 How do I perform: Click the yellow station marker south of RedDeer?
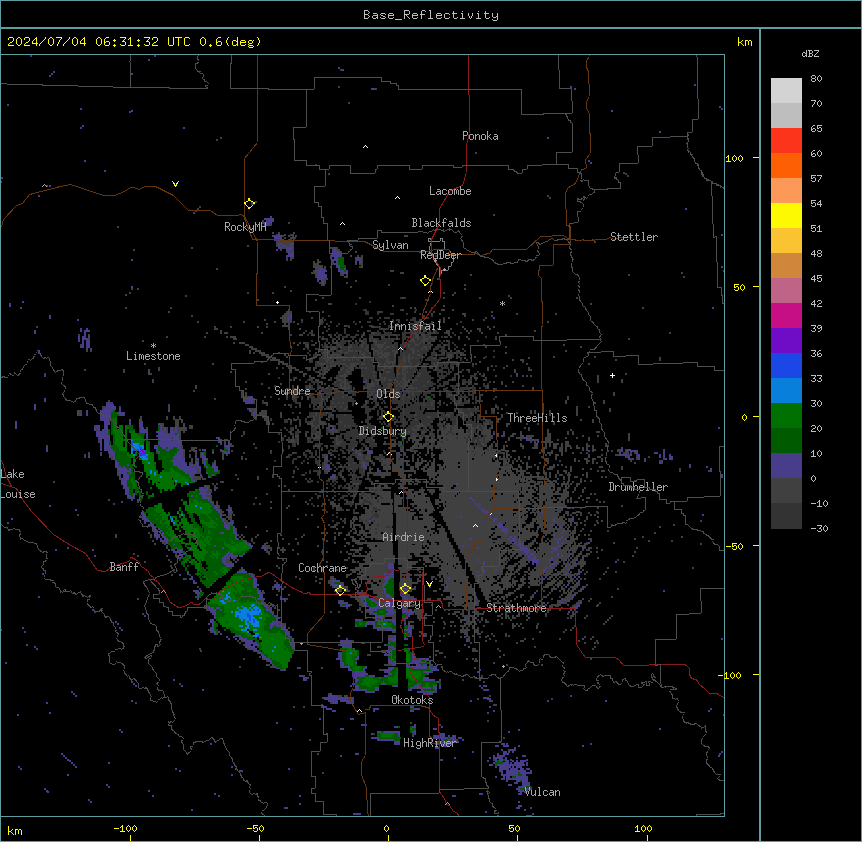(x=426, y=281)
